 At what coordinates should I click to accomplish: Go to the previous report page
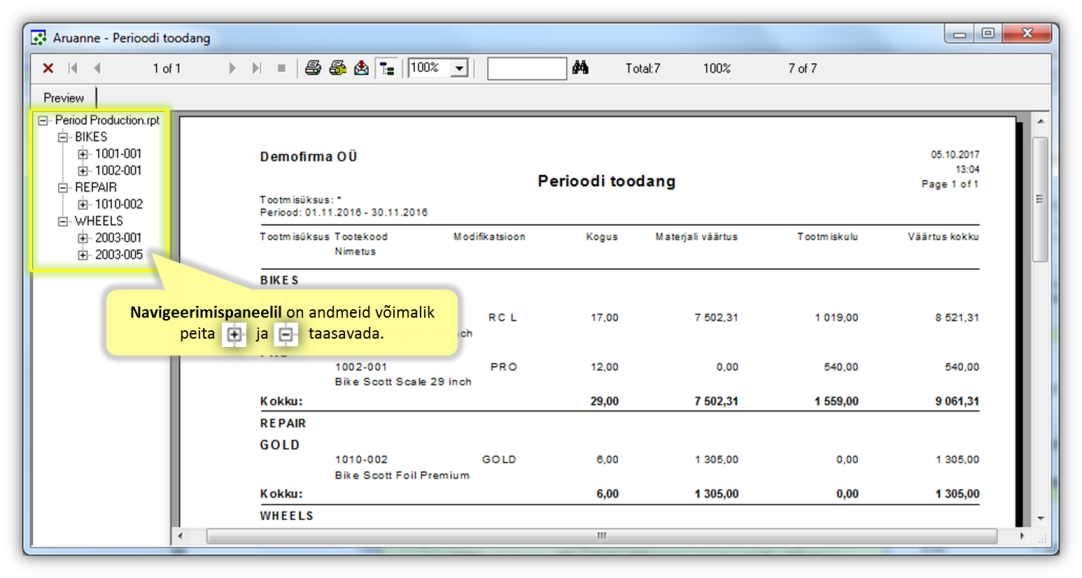click(97, 68)
